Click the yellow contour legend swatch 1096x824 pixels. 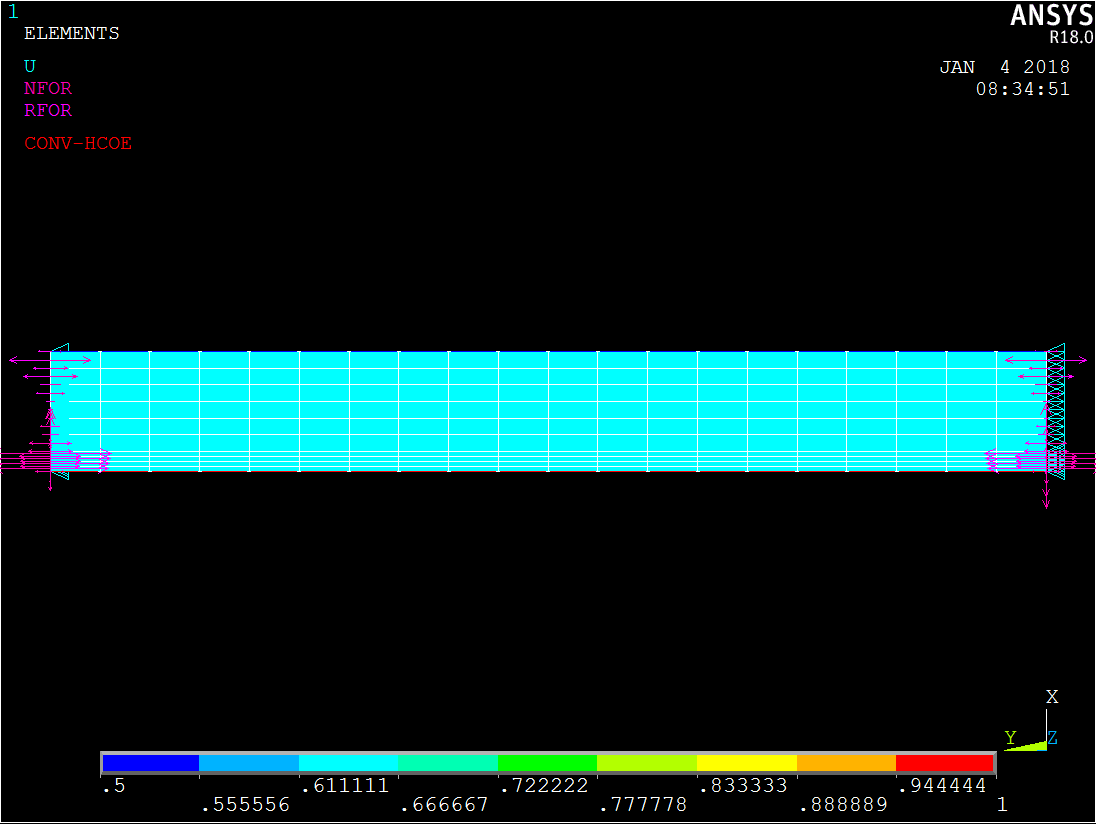pos(746,763)
